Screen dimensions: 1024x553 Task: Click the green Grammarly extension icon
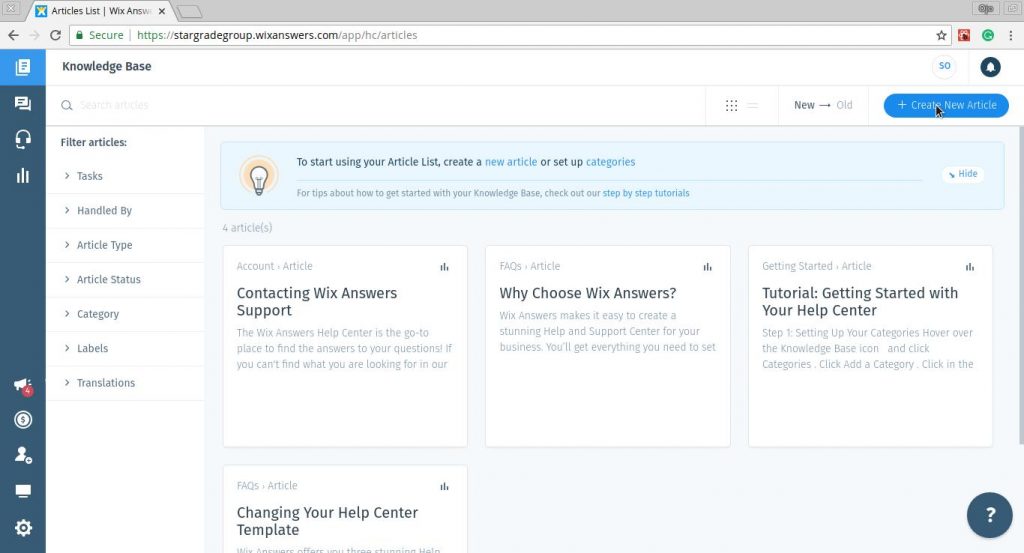(988, 35)
